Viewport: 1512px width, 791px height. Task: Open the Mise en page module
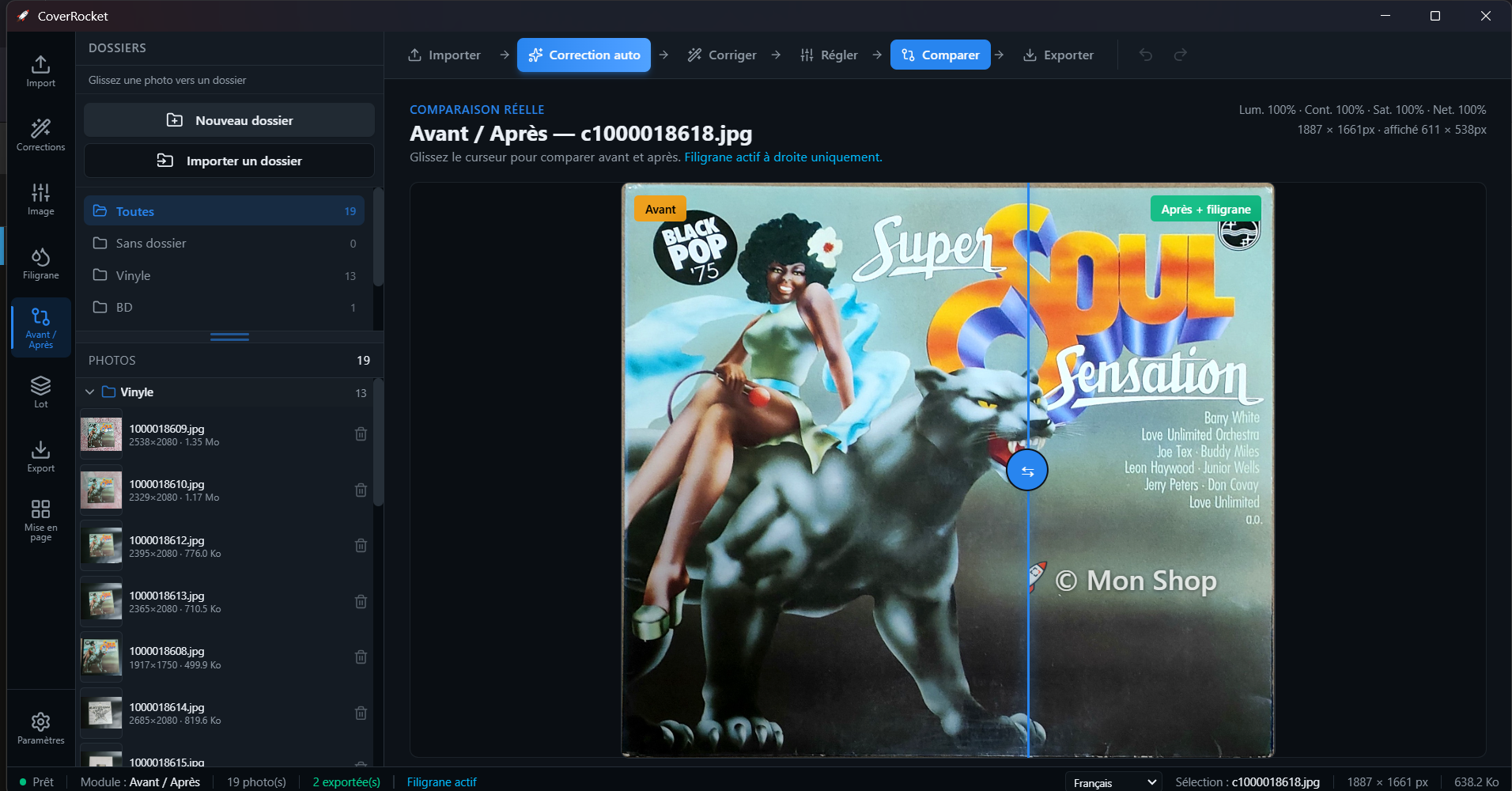(40, 520)
